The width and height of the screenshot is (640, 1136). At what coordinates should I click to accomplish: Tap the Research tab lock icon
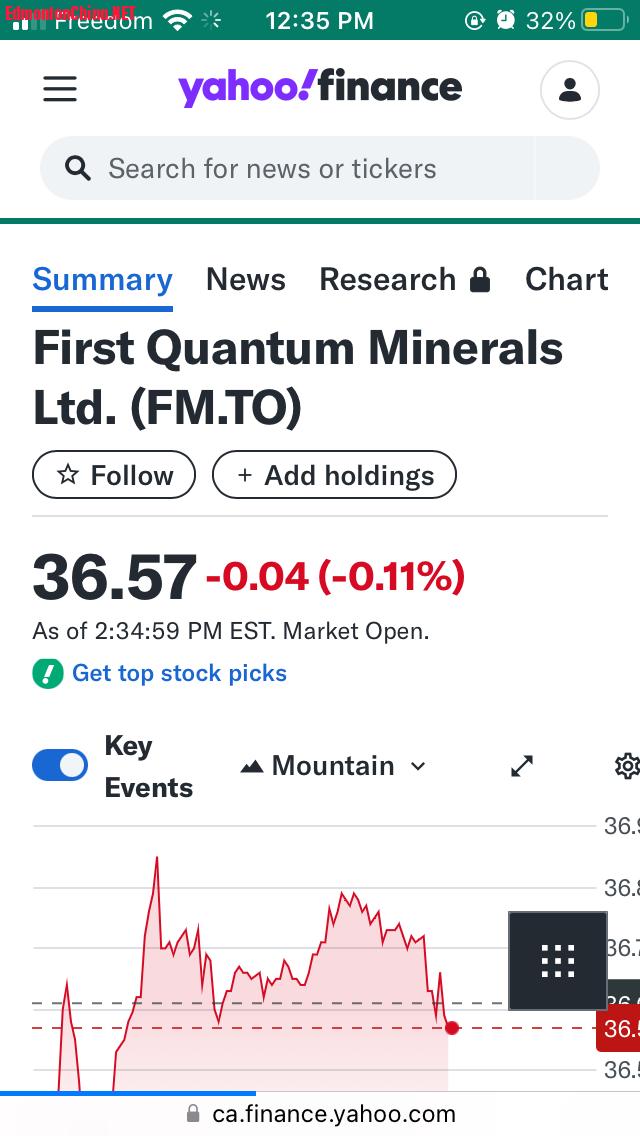pos(480,280)
